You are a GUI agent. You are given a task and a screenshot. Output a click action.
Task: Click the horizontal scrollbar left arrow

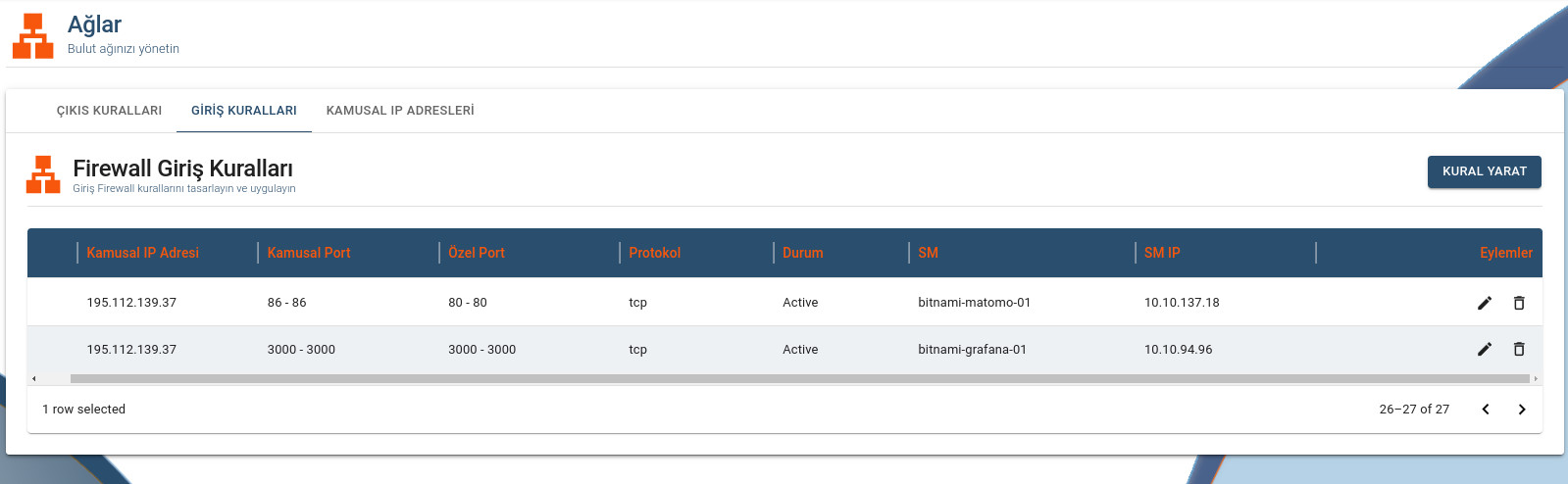(x=34, y=378)
